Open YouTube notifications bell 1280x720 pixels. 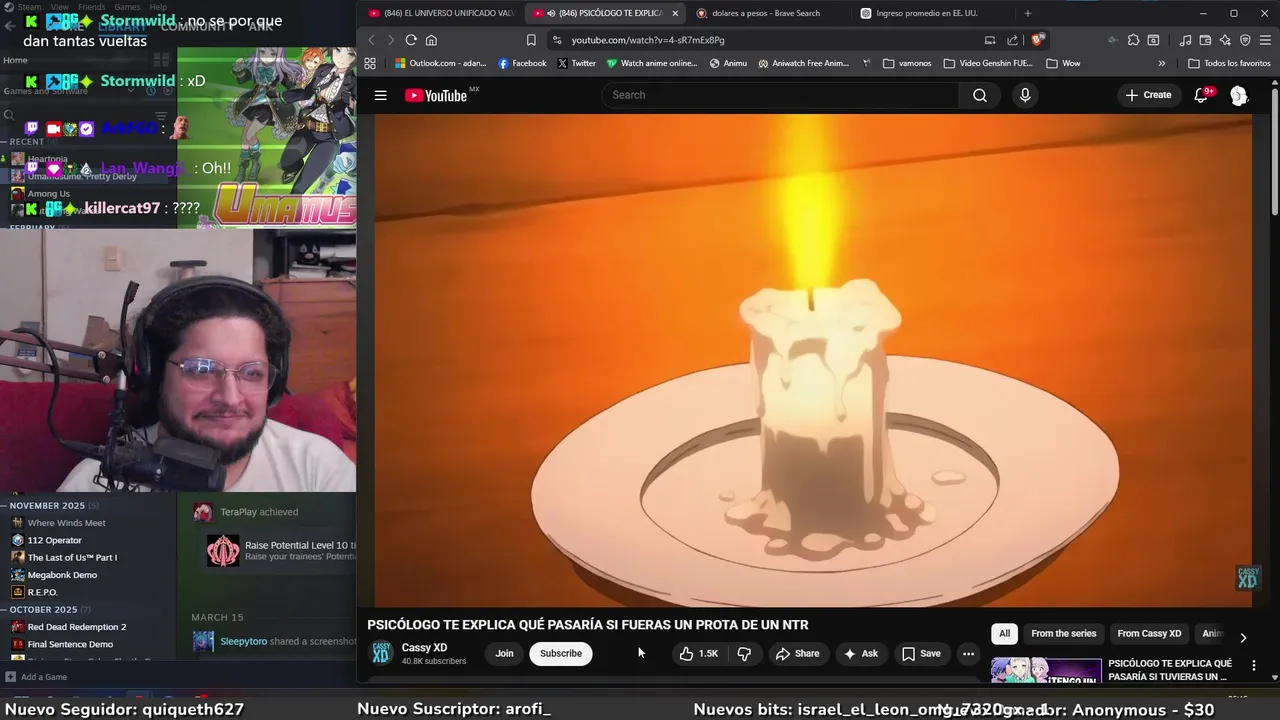1202,95
